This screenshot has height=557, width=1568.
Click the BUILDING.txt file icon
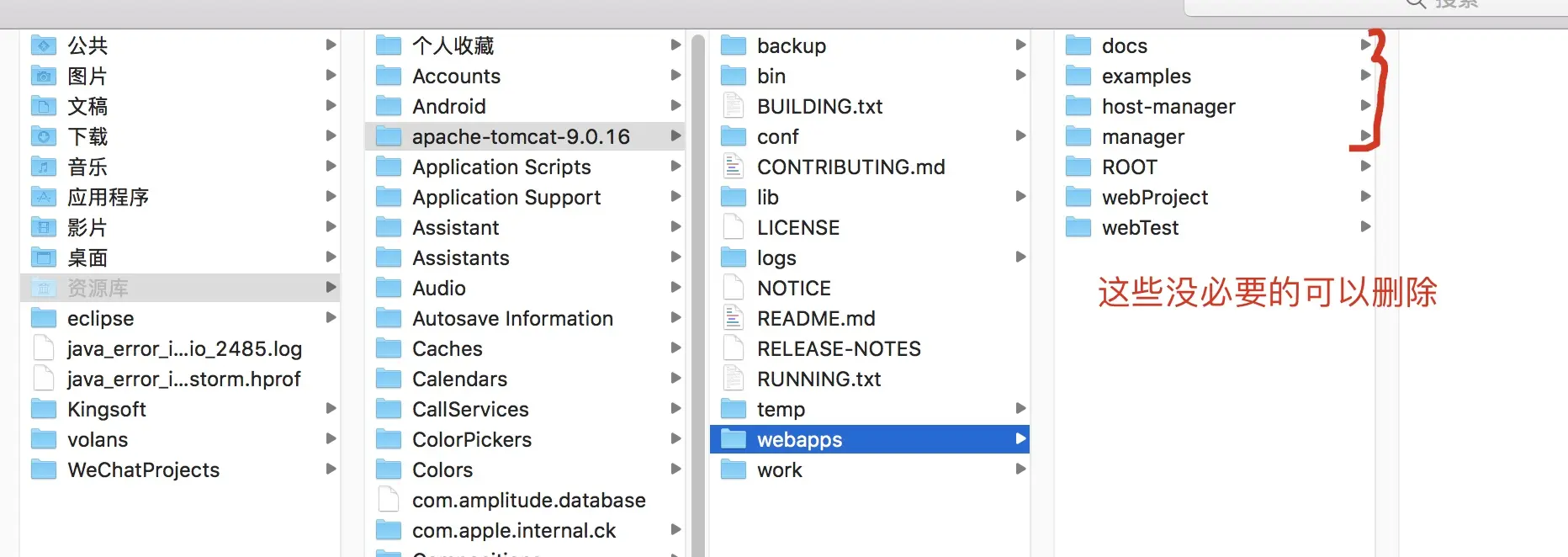(x=734, y=106)
